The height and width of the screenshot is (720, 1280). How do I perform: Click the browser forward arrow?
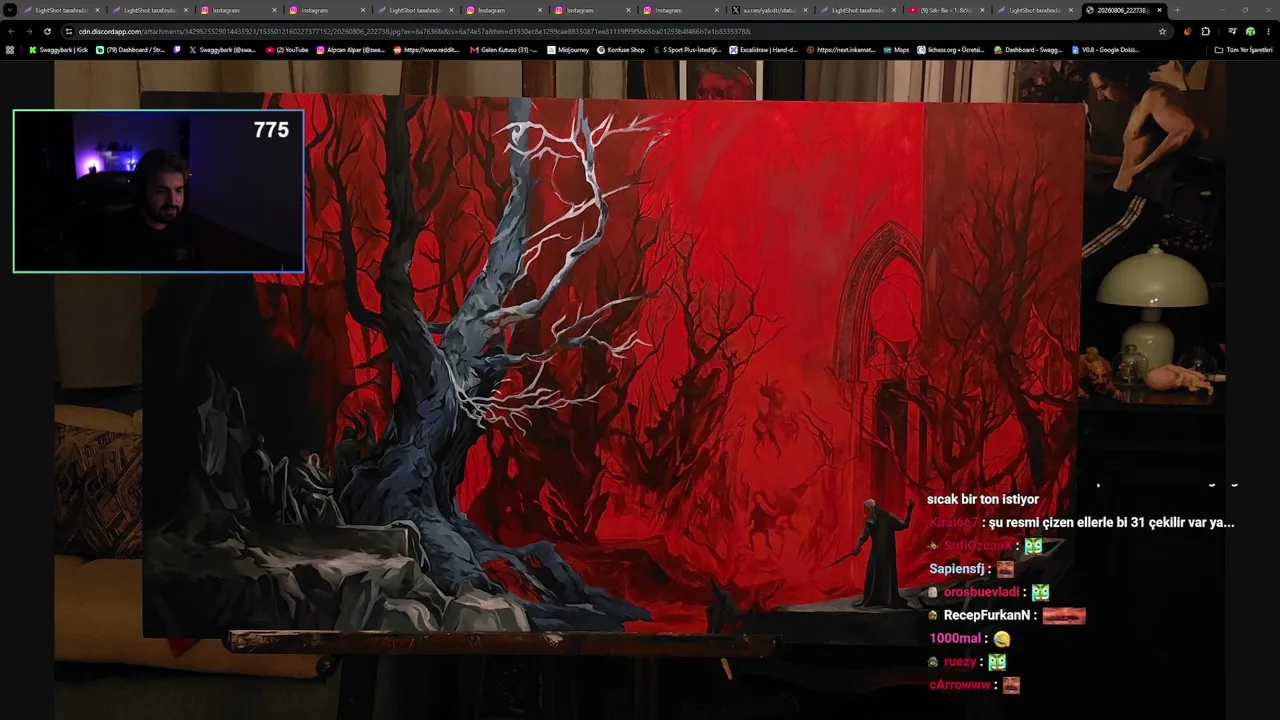click(x=29, y=31)
